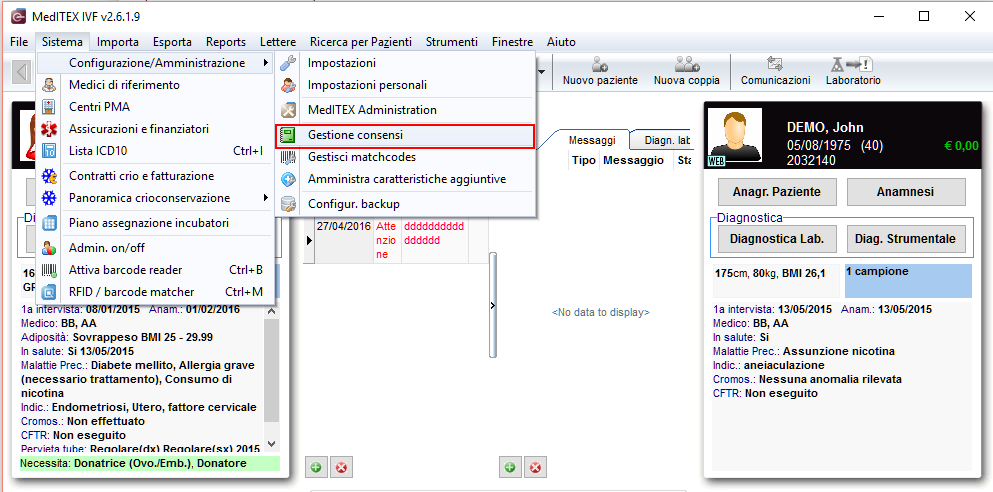Viewport: 993px width, 492px height.
Task: Click the Anamnesi button
Action: click(x=906, y=192)
